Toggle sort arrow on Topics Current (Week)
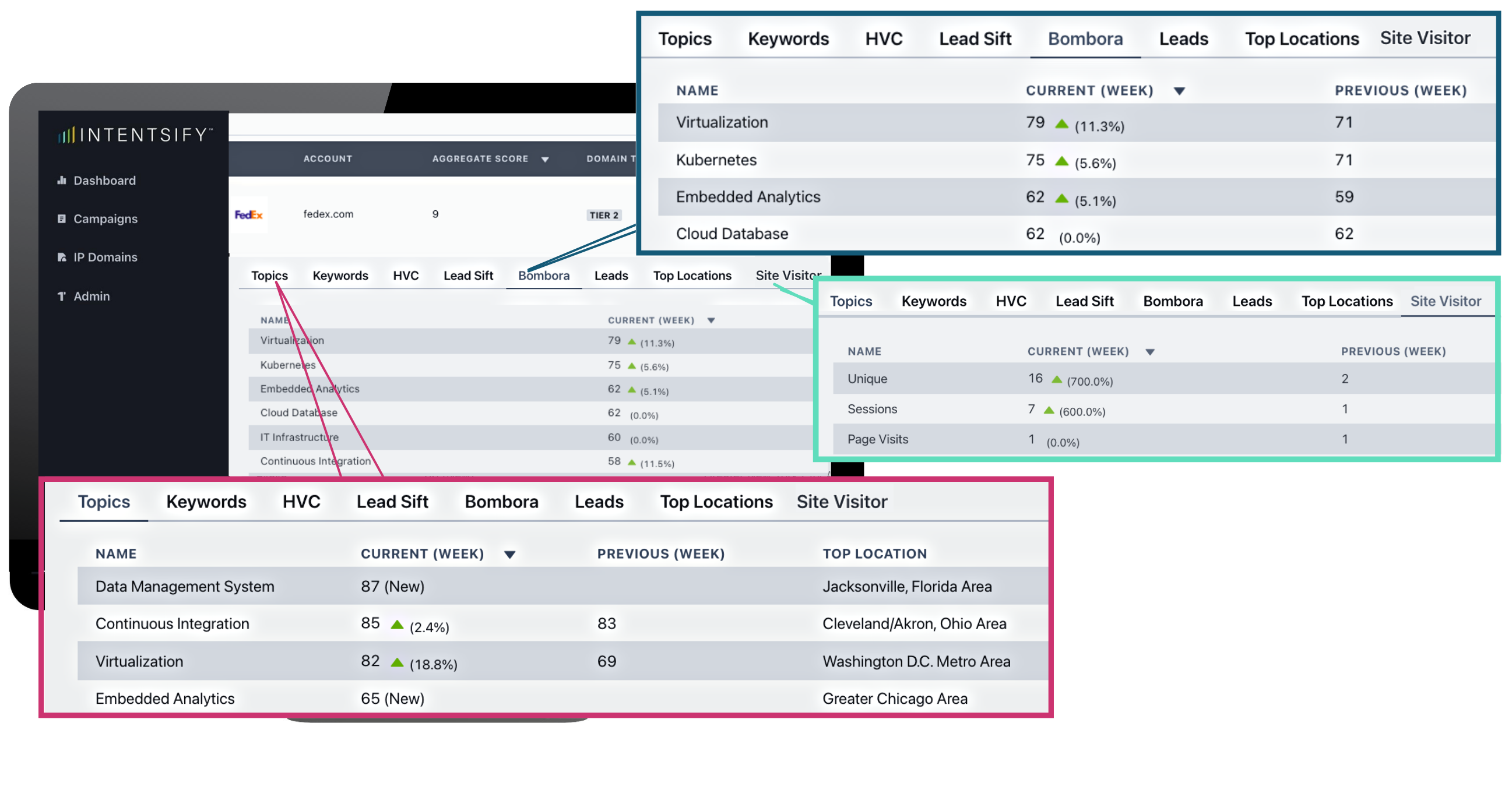1512x797 pixels. pos(509,554)
